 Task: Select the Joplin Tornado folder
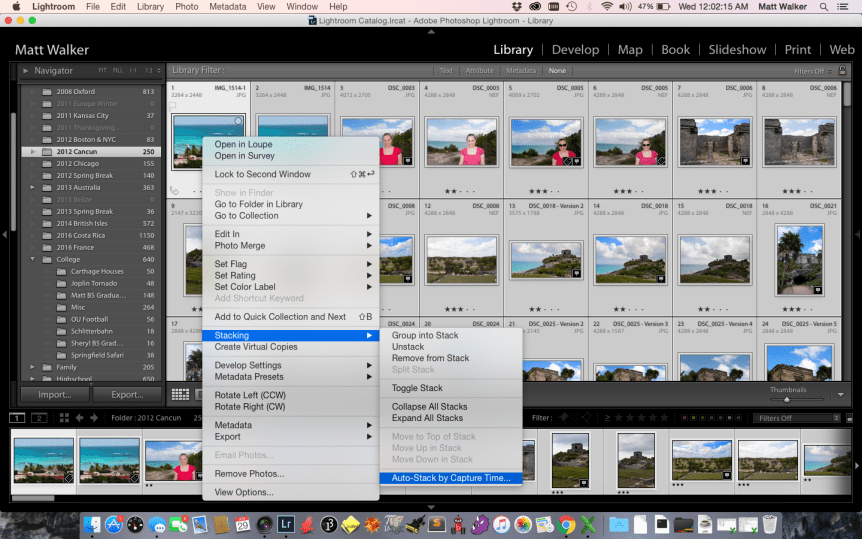click(92, 283)
